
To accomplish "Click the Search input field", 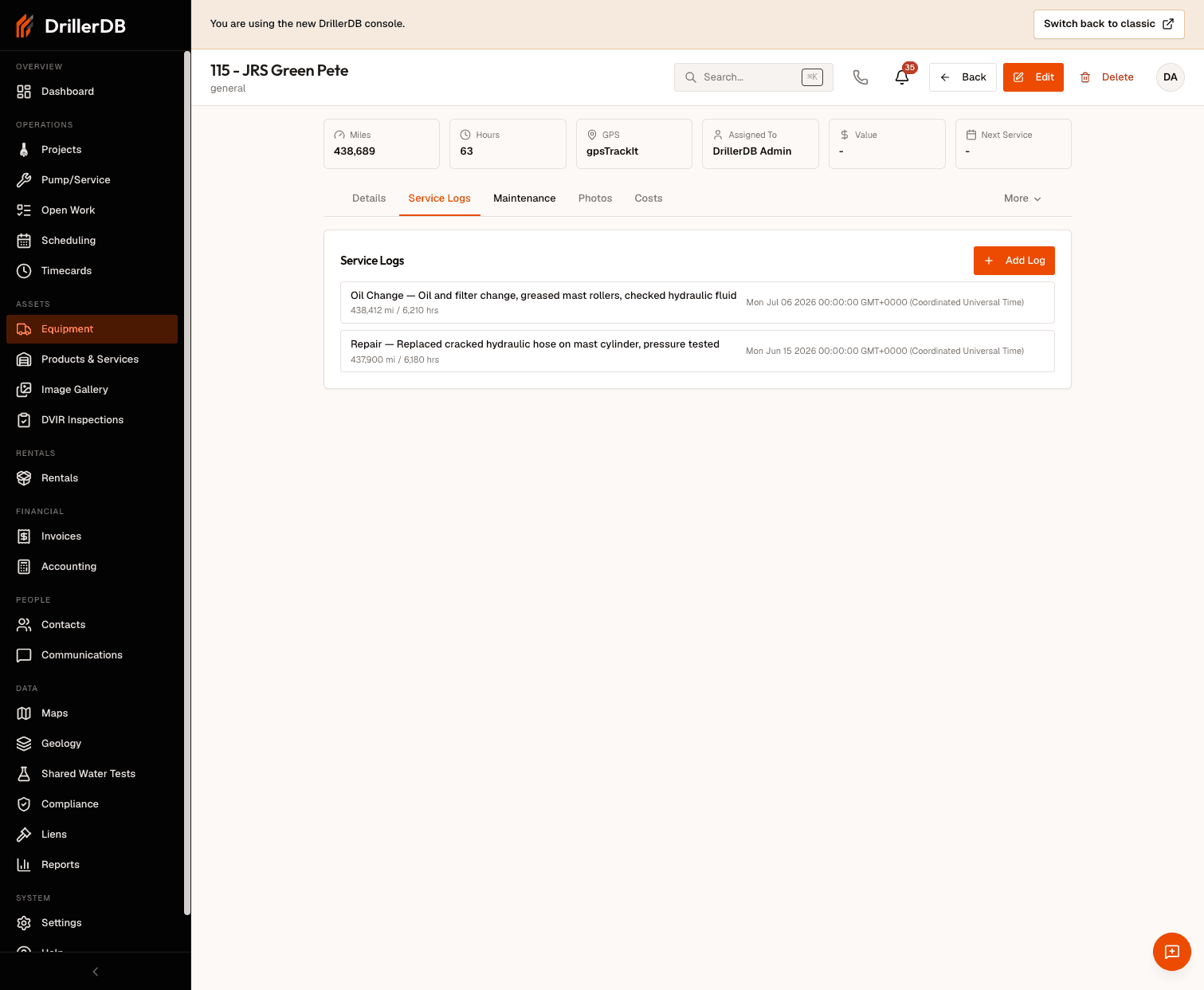I will point(753,77).
